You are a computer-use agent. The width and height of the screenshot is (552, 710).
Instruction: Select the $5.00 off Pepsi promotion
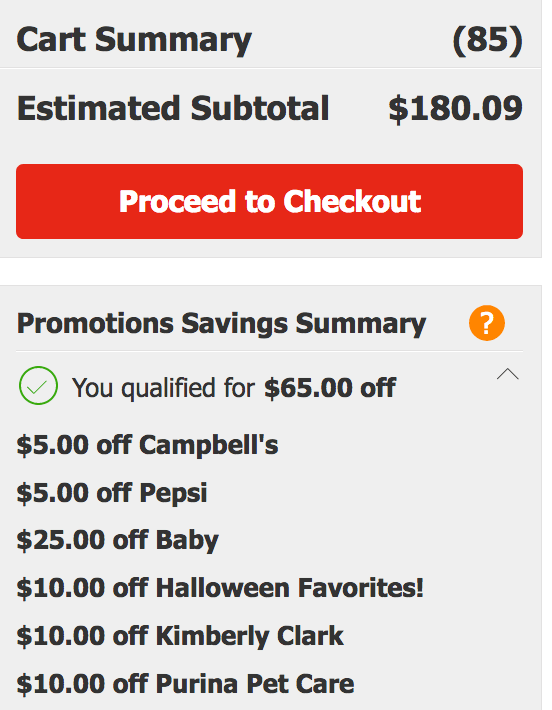(112, 493)
